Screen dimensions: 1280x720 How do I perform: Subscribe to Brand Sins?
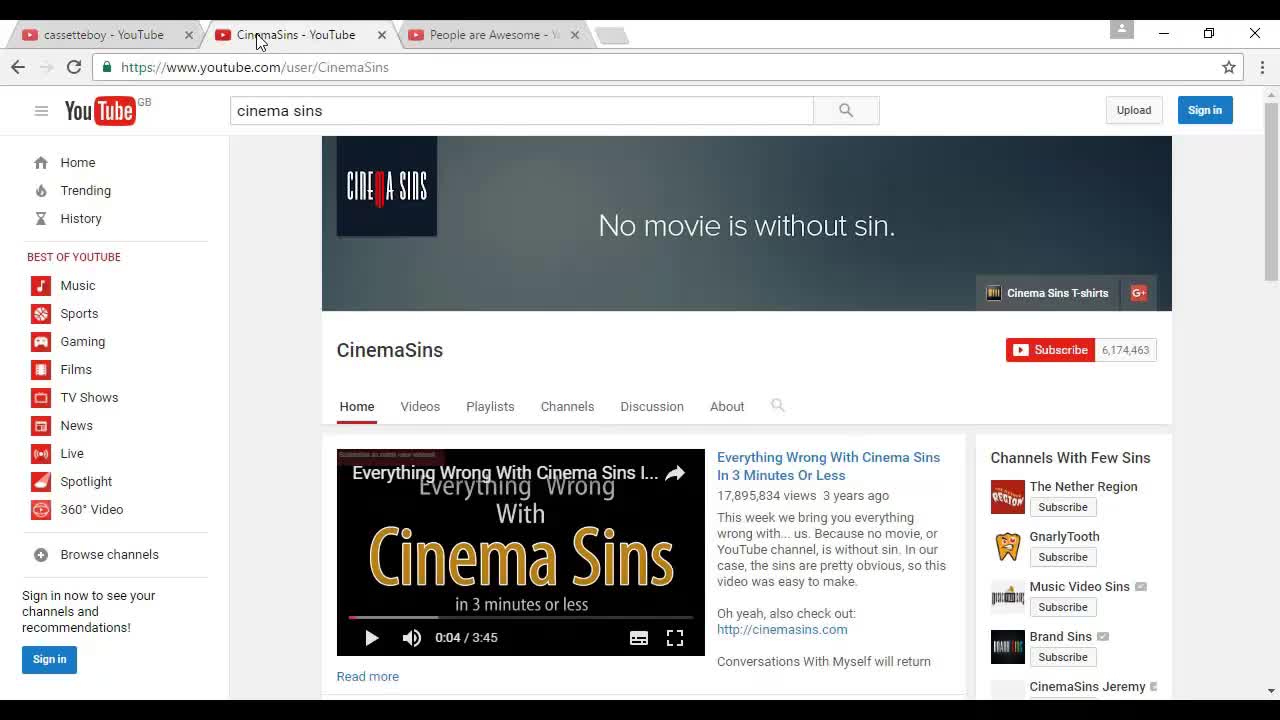pos(1063,658)
